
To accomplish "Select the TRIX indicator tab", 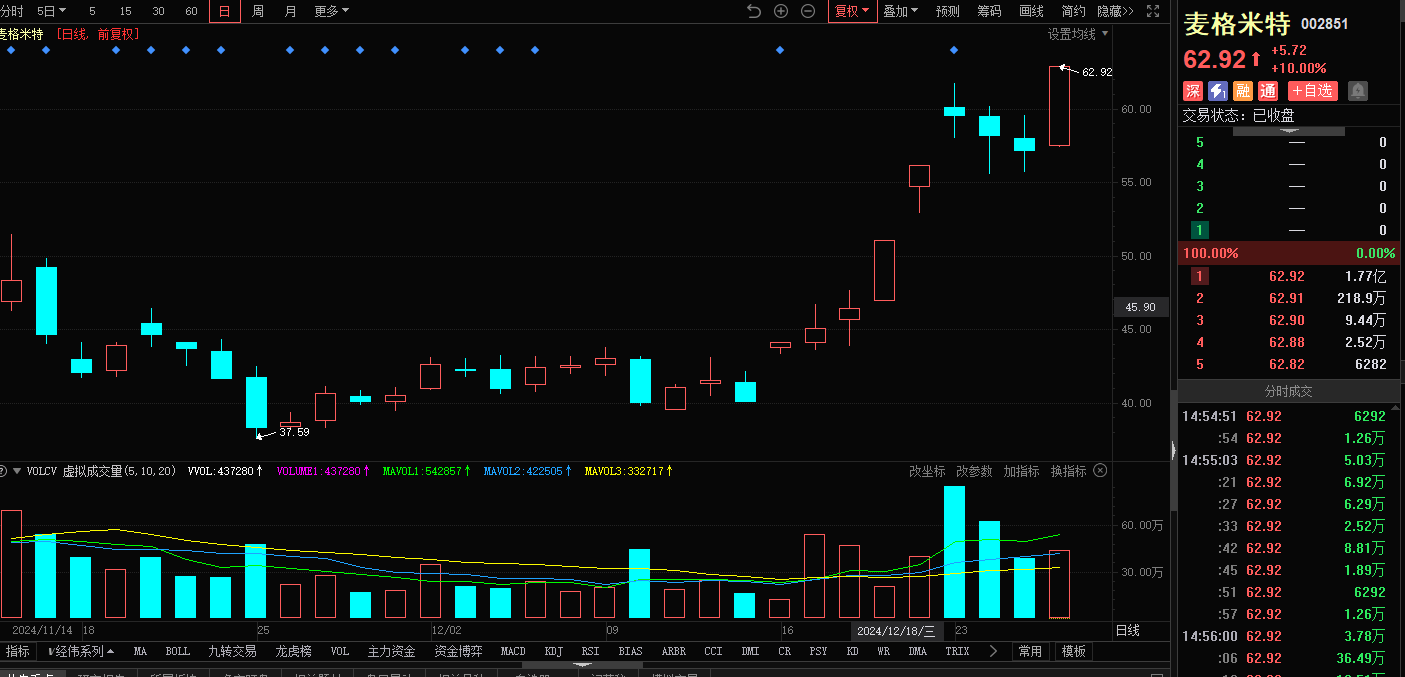I will 957,651.
